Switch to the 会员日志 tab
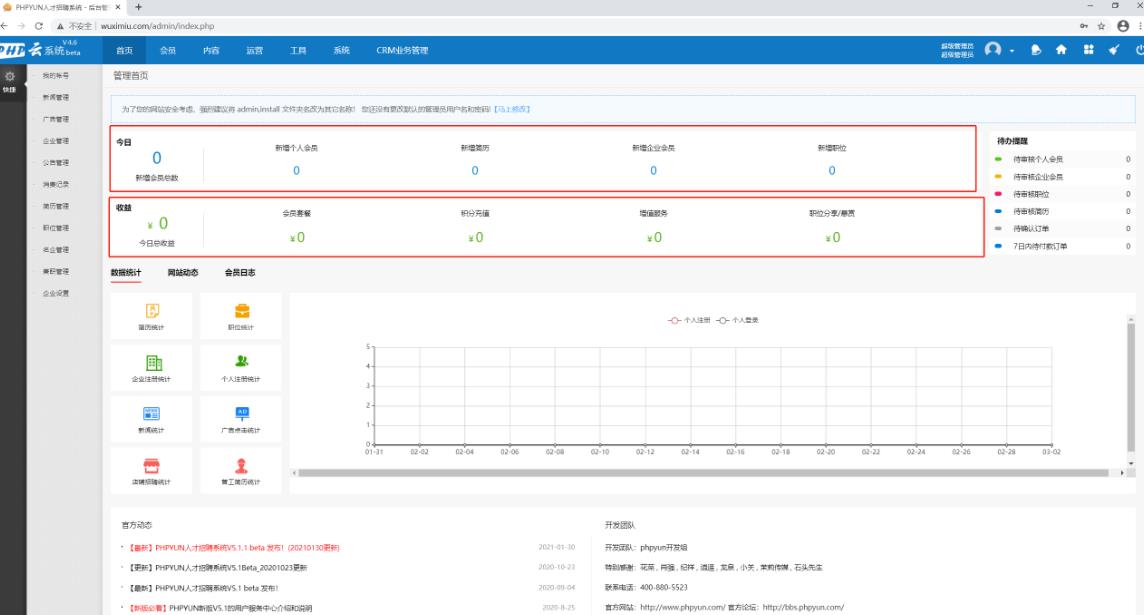Viewport: 1144px width, 615px height. (x=240, y=272)
